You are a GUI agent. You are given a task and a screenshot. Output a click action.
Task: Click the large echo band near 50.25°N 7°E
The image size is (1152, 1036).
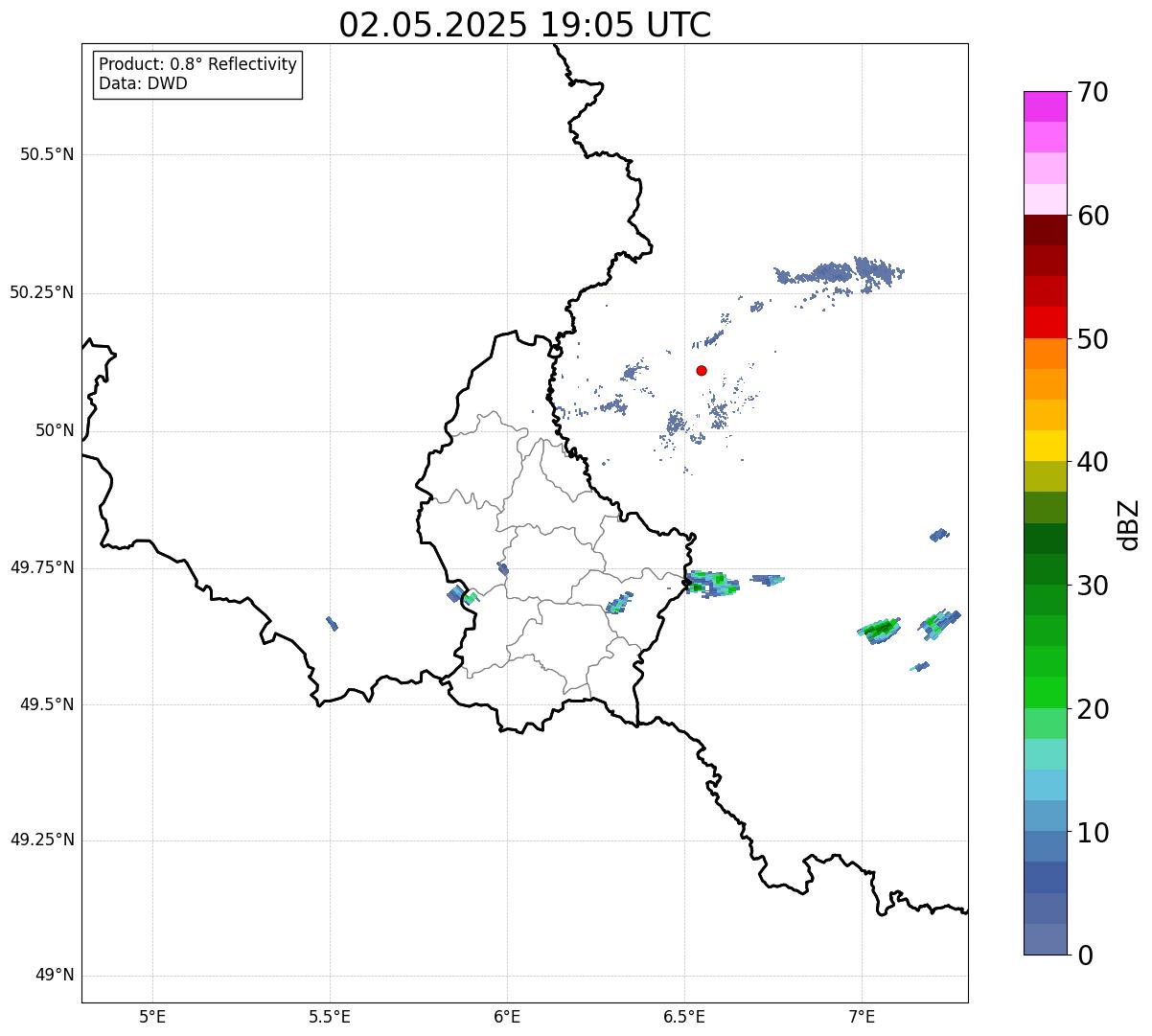point(841,273)
